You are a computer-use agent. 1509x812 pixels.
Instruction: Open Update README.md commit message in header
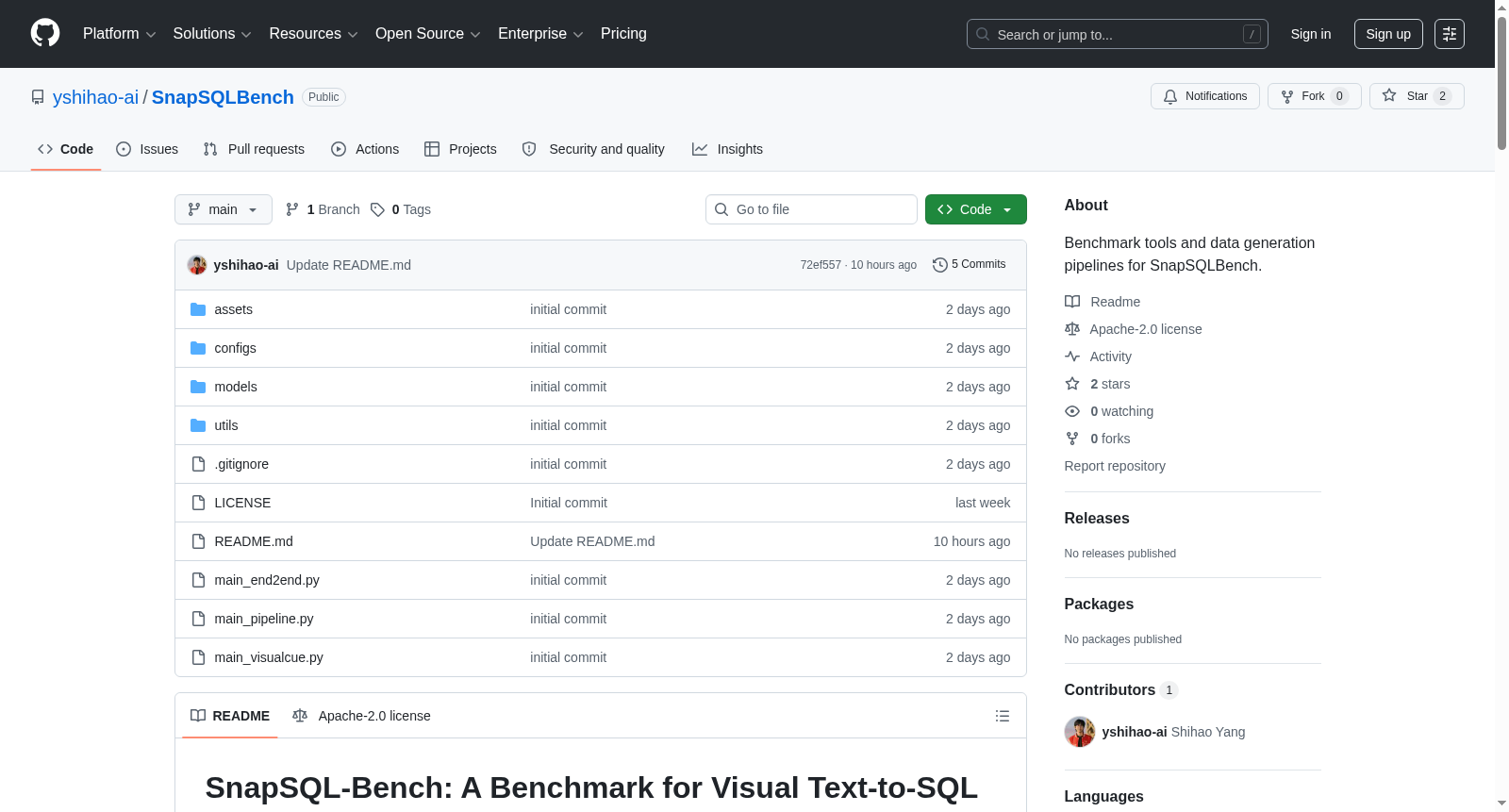tap(349, 265)
